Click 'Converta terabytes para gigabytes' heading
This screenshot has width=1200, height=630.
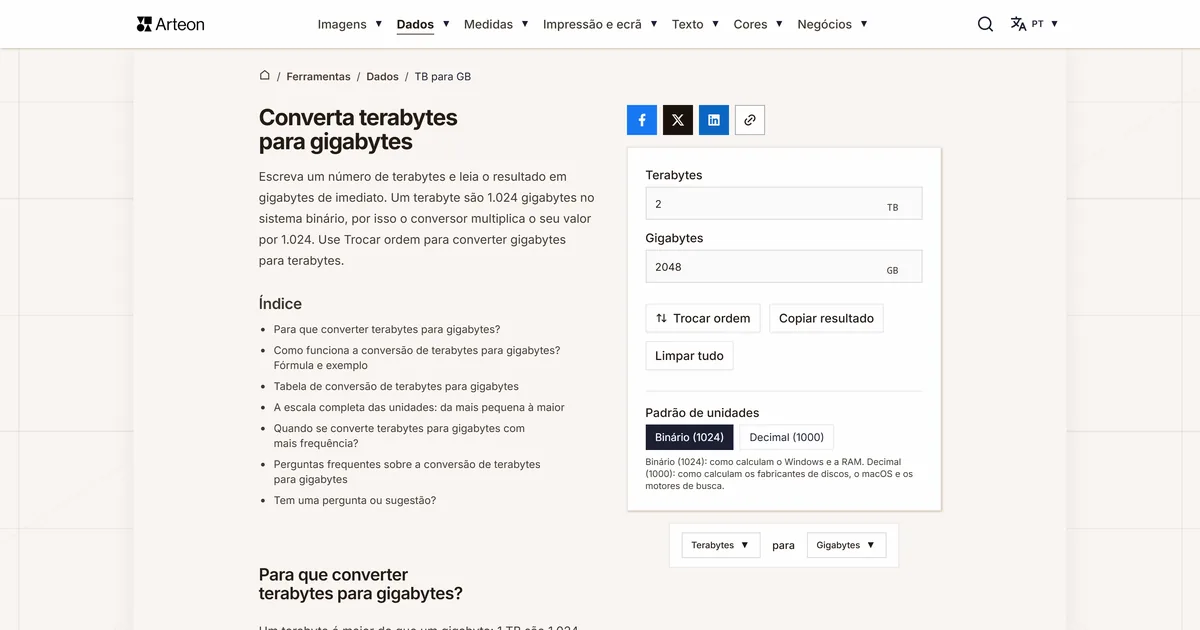[358, 130]
